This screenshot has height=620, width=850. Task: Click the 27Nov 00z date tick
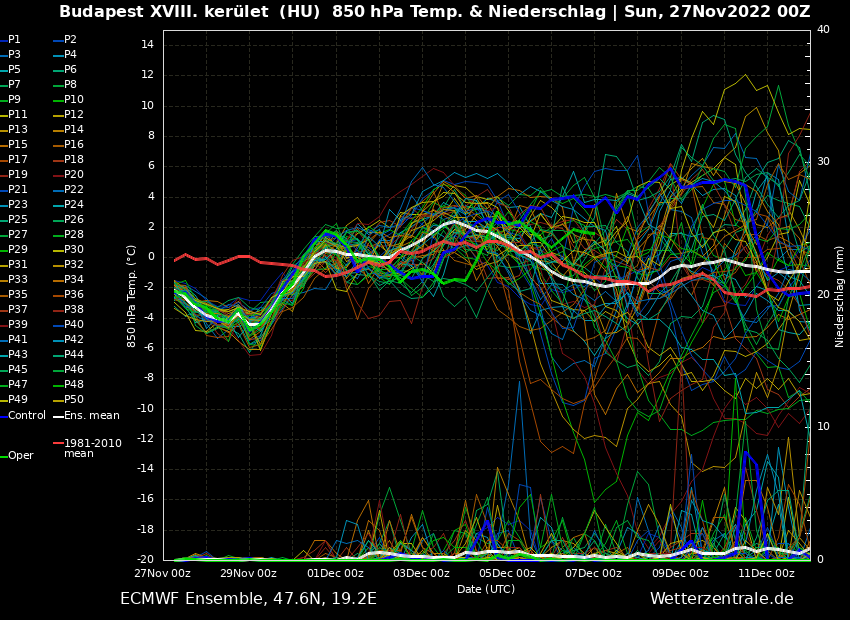tap(163, 573)
